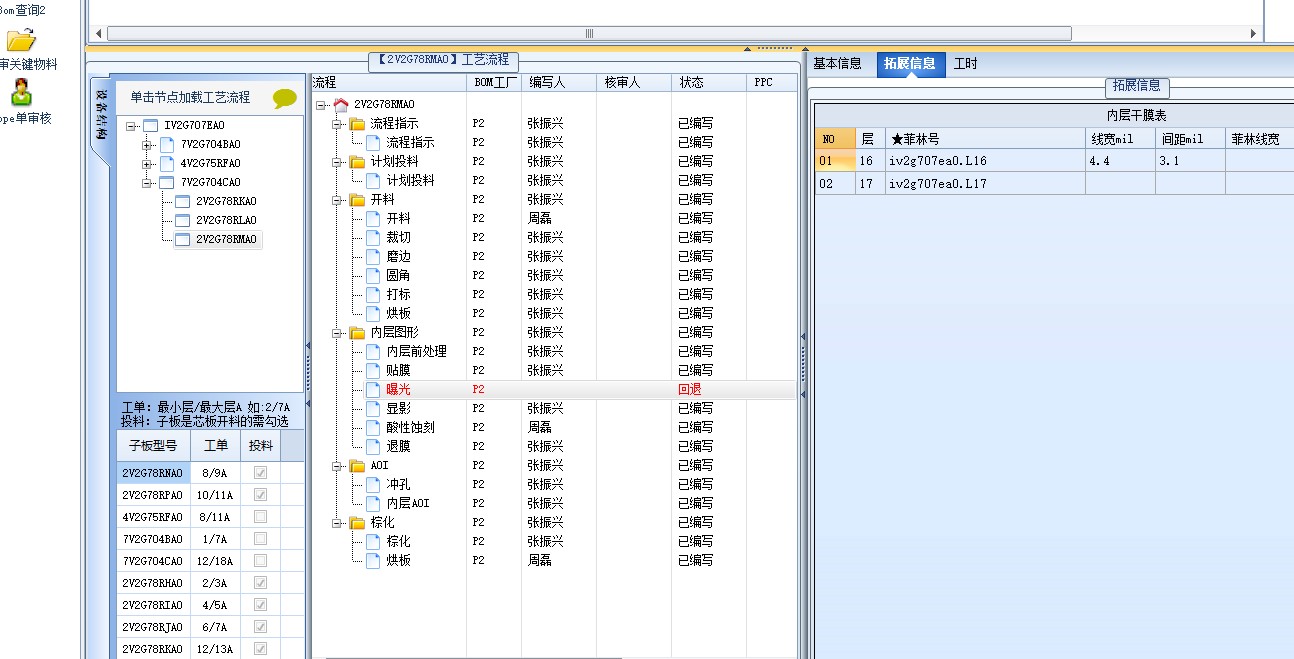The width and height of the screenshot is (1294, 659).
Task: Click the right arrow of the top scrollbar
Action: (x=1253, y=33)
